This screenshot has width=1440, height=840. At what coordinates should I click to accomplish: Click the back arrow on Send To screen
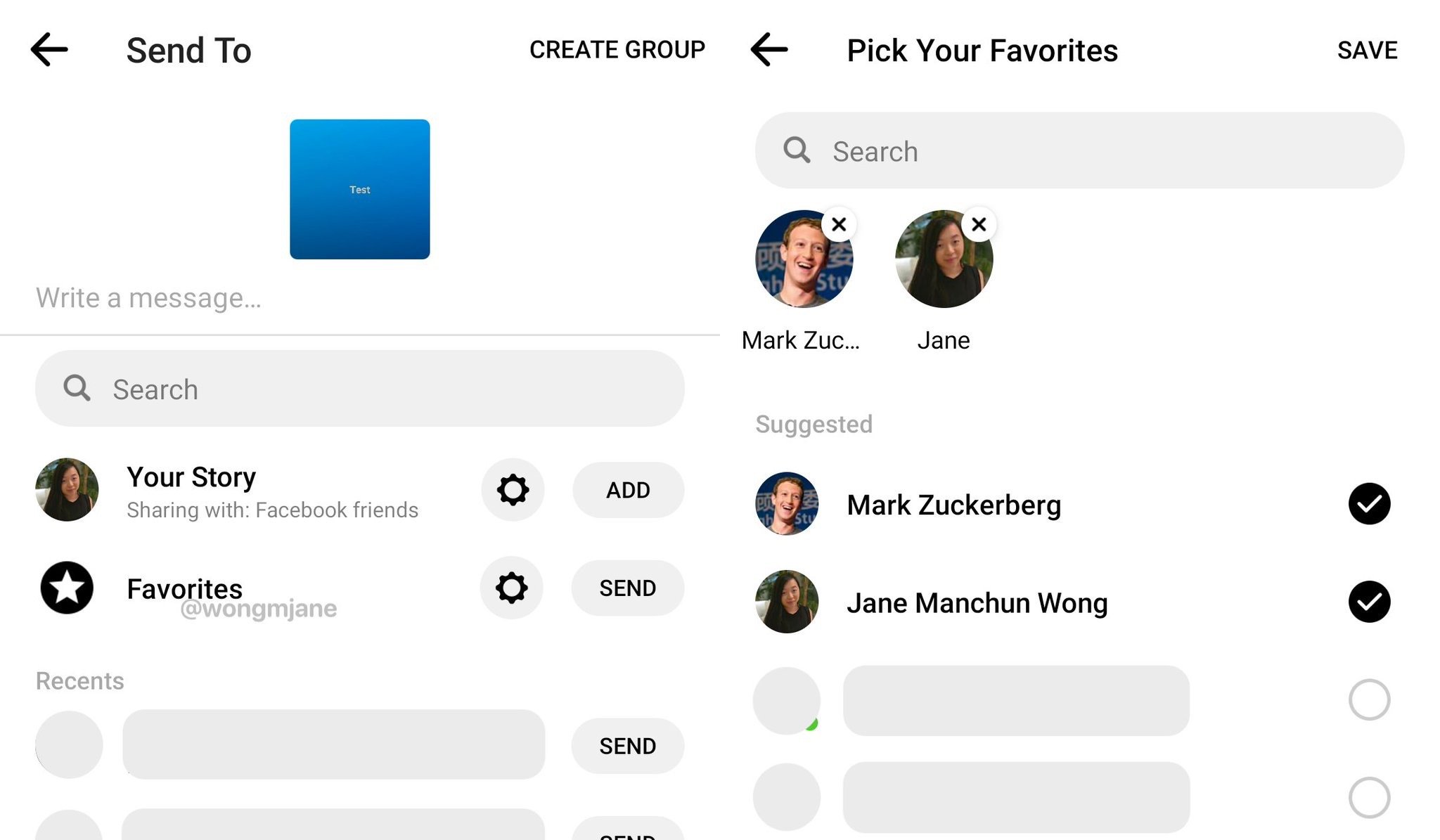click(x=48, y=49)
